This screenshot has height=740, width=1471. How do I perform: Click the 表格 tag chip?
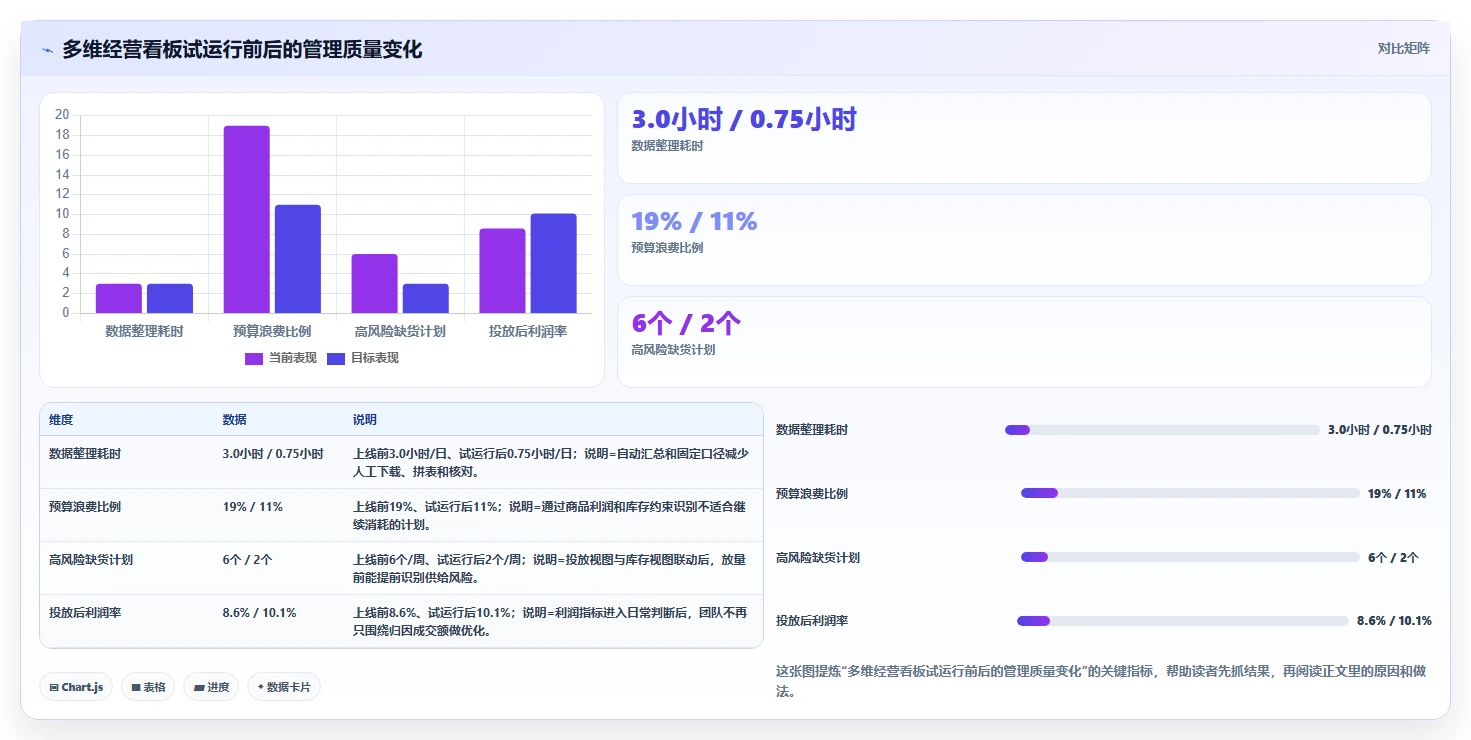(x=148, y=687)
